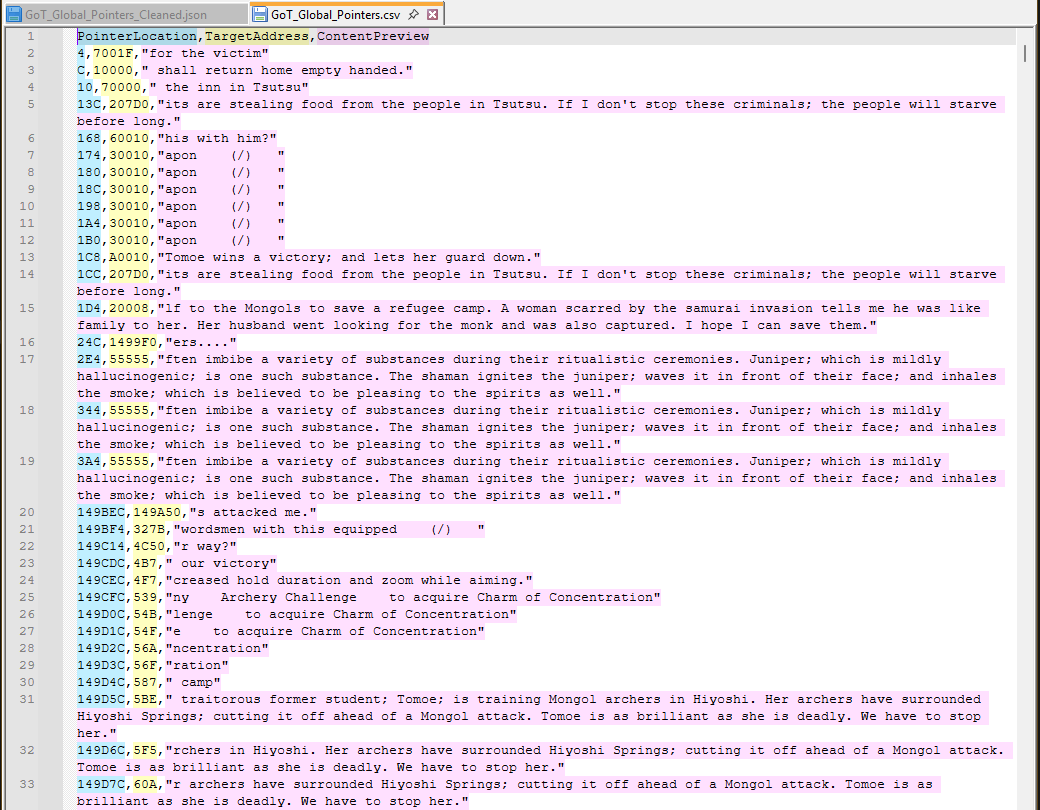
Task: Click address 327B on line 21
Action: coord(149,529)
